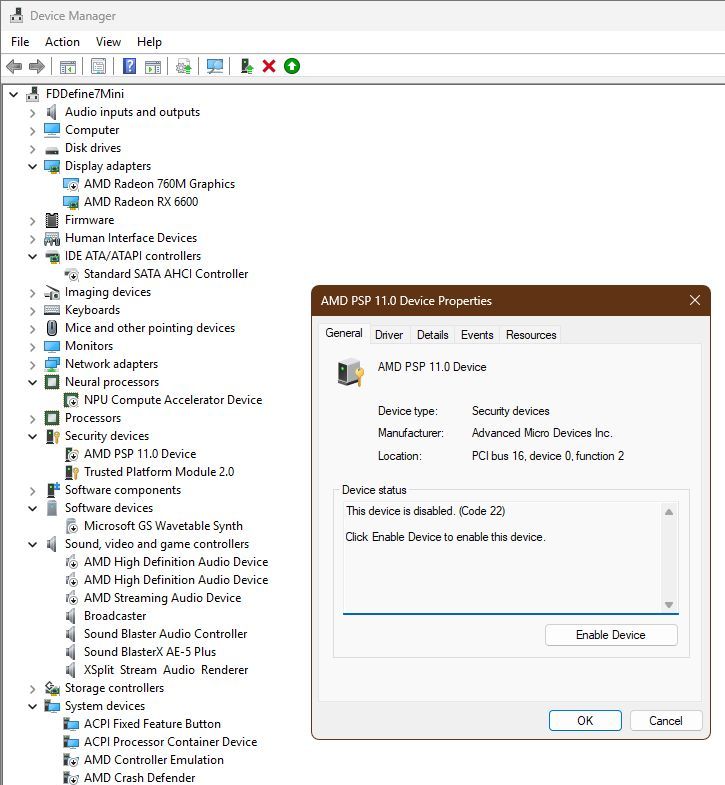Click the red X Uninstall device icon

269,66
